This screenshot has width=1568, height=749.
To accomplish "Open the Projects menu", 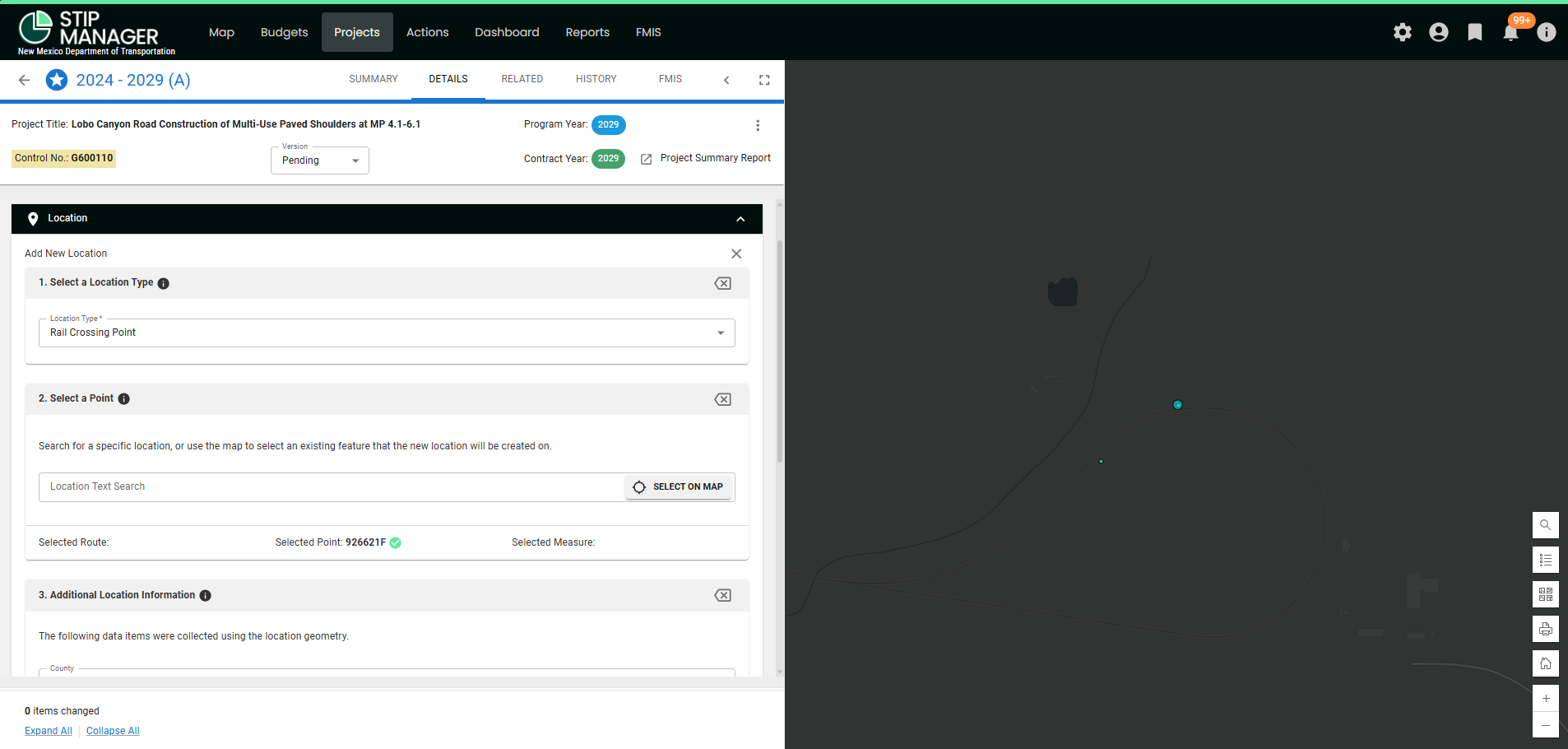I will (x=357, y=32).
